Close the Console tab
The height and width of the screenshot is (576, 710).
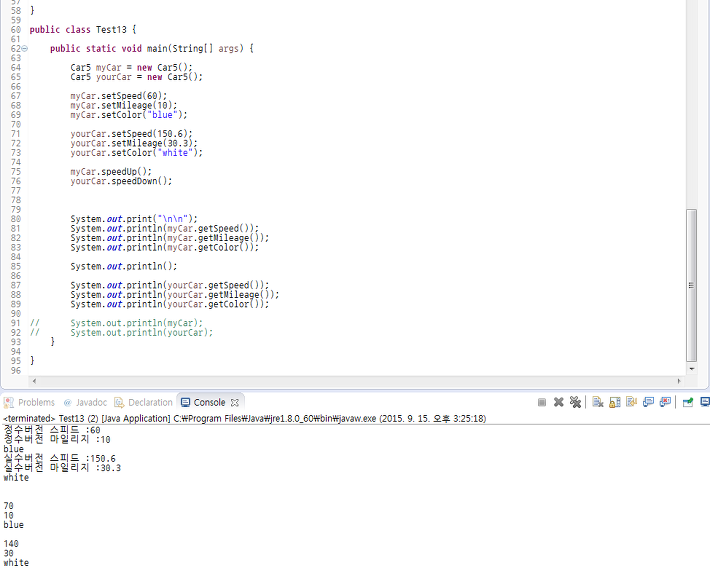click(235, 402)
